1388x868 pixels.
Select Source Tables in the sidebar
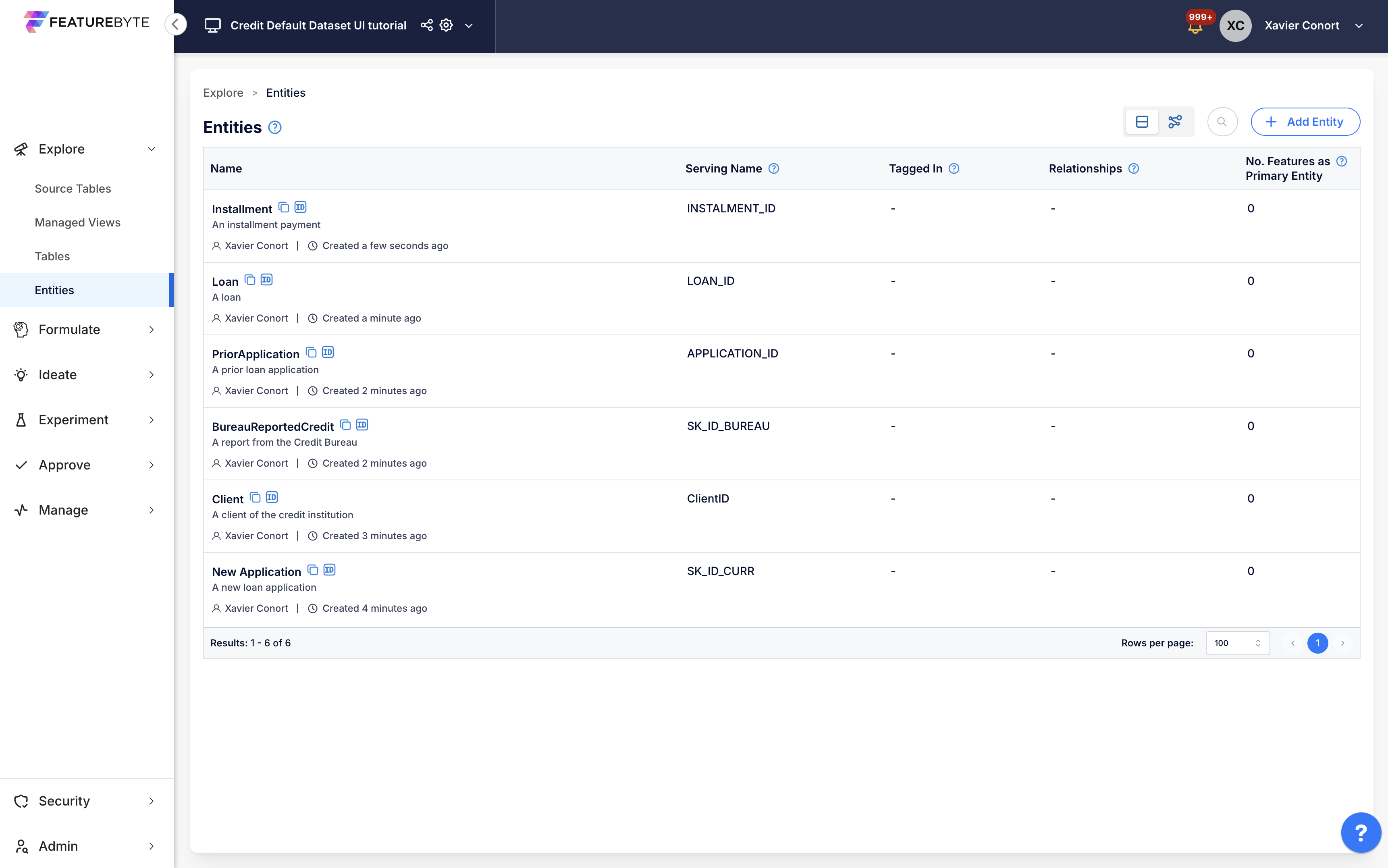pos(73,188)
